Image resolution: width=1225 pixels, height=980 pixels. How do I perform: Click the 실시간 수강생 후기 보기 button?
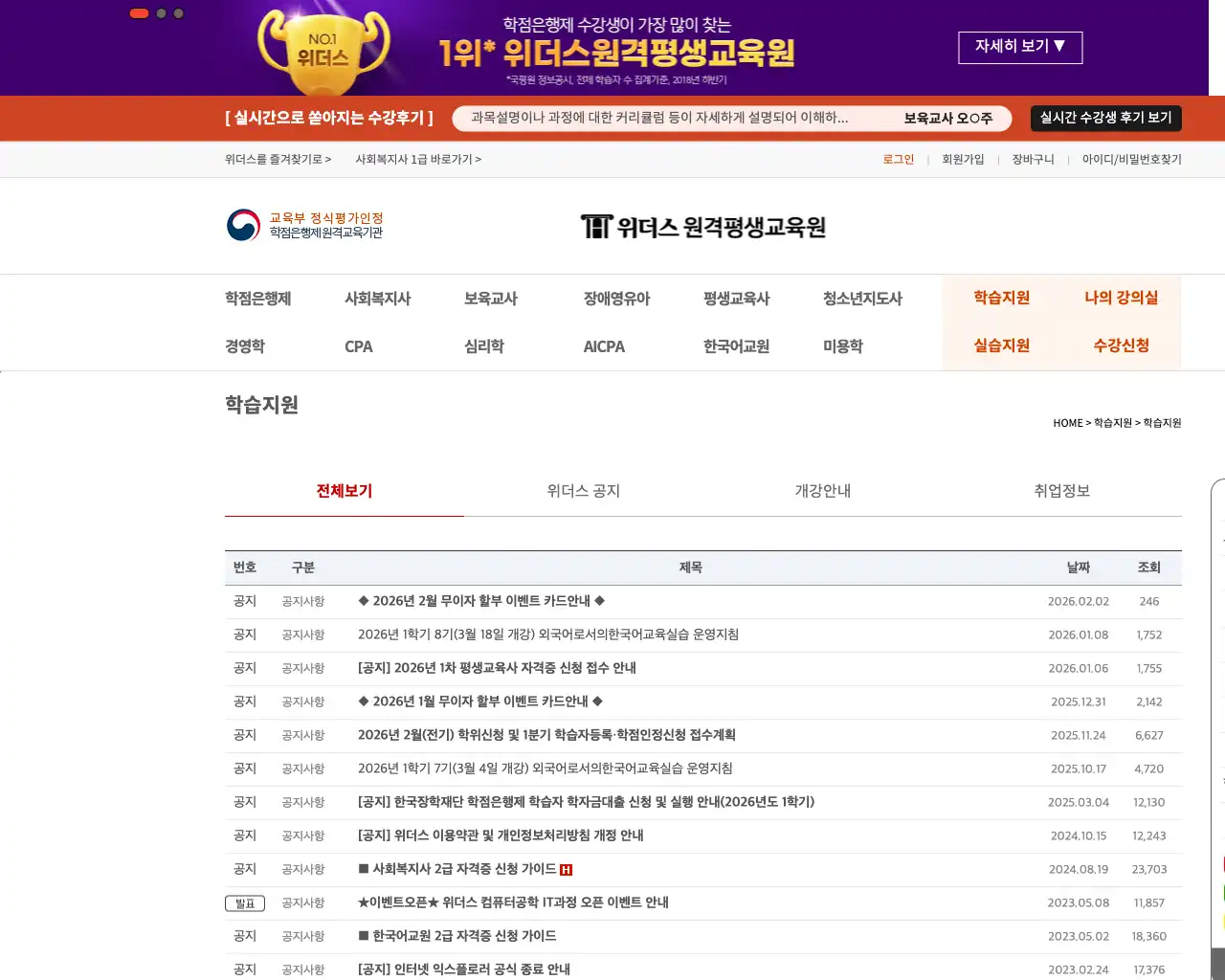point(1105,118)
